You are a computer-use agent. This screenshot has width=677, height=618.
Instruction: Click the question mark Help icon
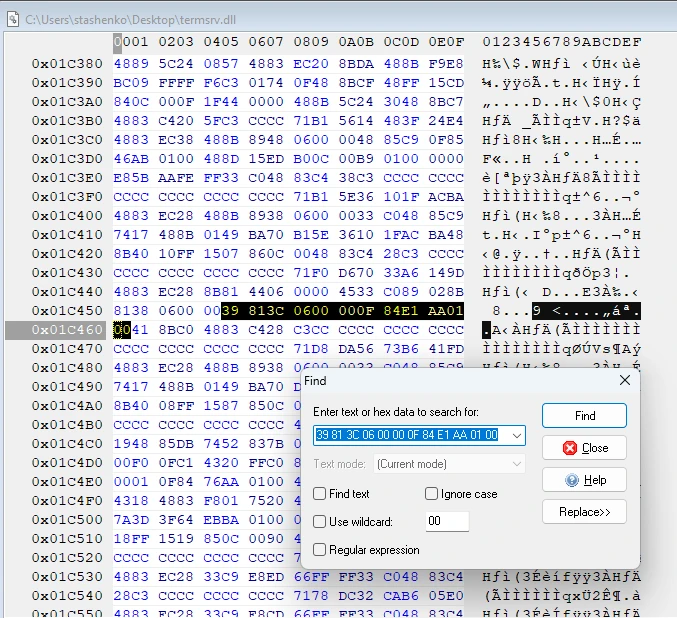pos(571,480)
